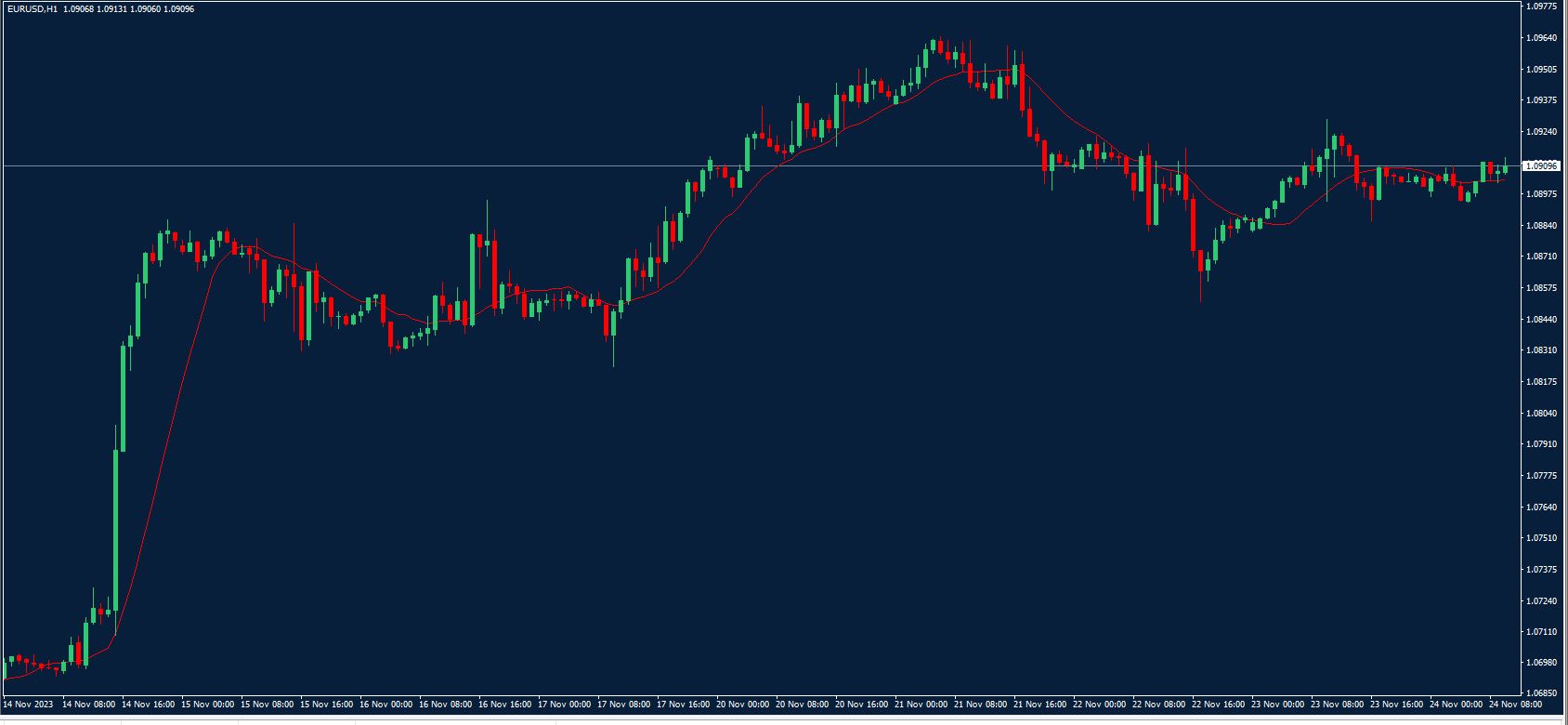
Task: Click the 14 Nov 2023 date label
Action: 28,705
